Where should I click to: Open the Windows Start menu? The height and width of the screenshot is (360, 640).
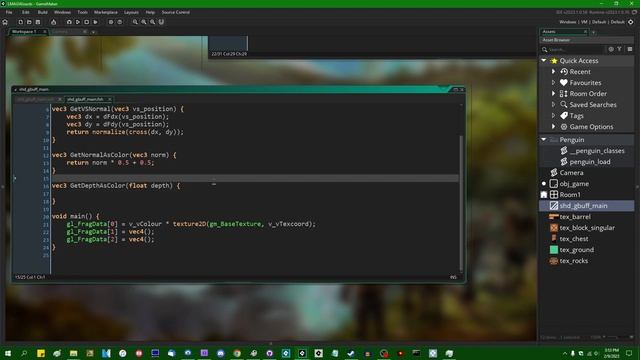click(x=8, y=353)
